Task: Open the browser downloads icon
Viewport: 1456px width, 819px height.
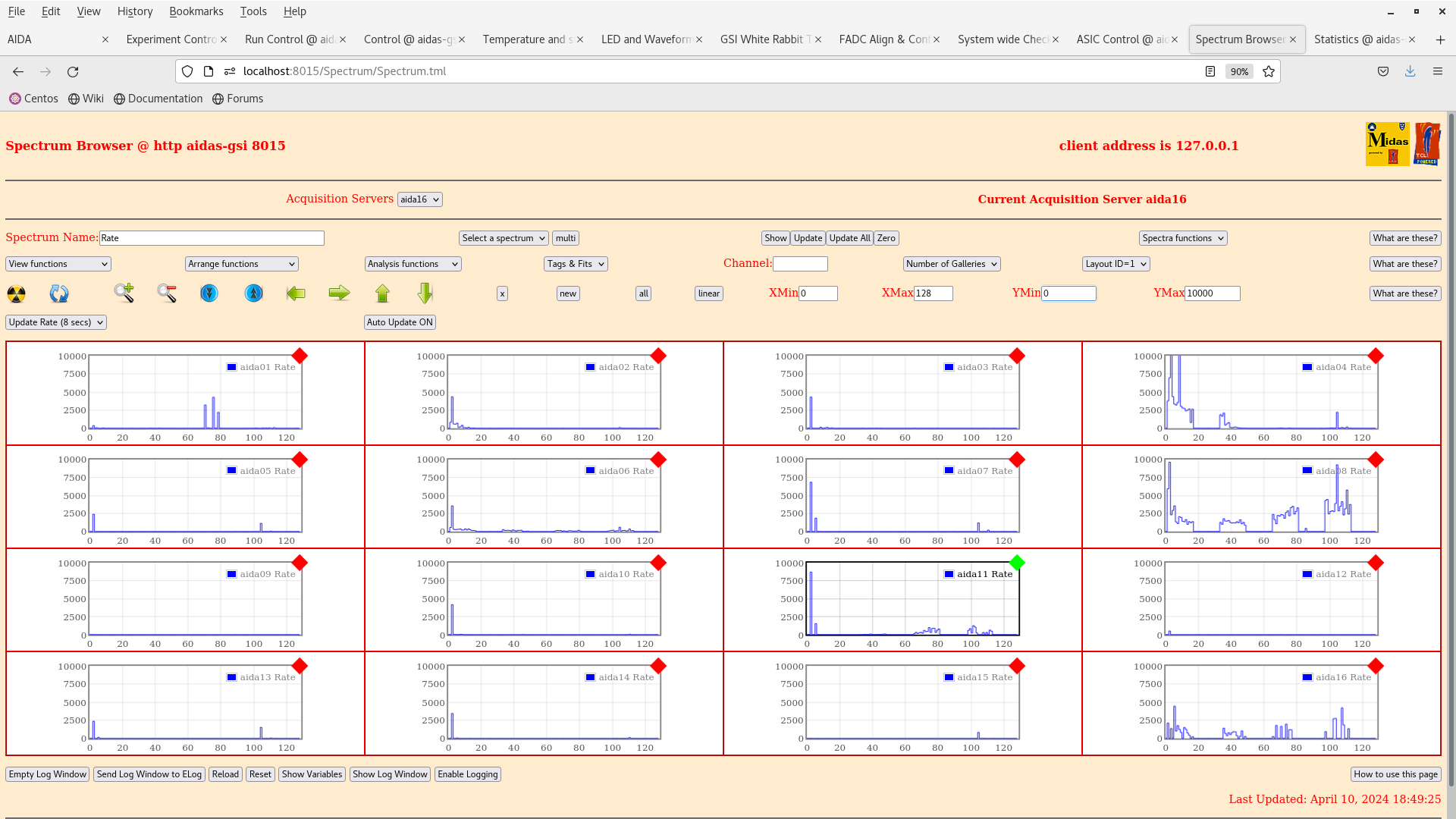Action: (x=1410, y=71)
